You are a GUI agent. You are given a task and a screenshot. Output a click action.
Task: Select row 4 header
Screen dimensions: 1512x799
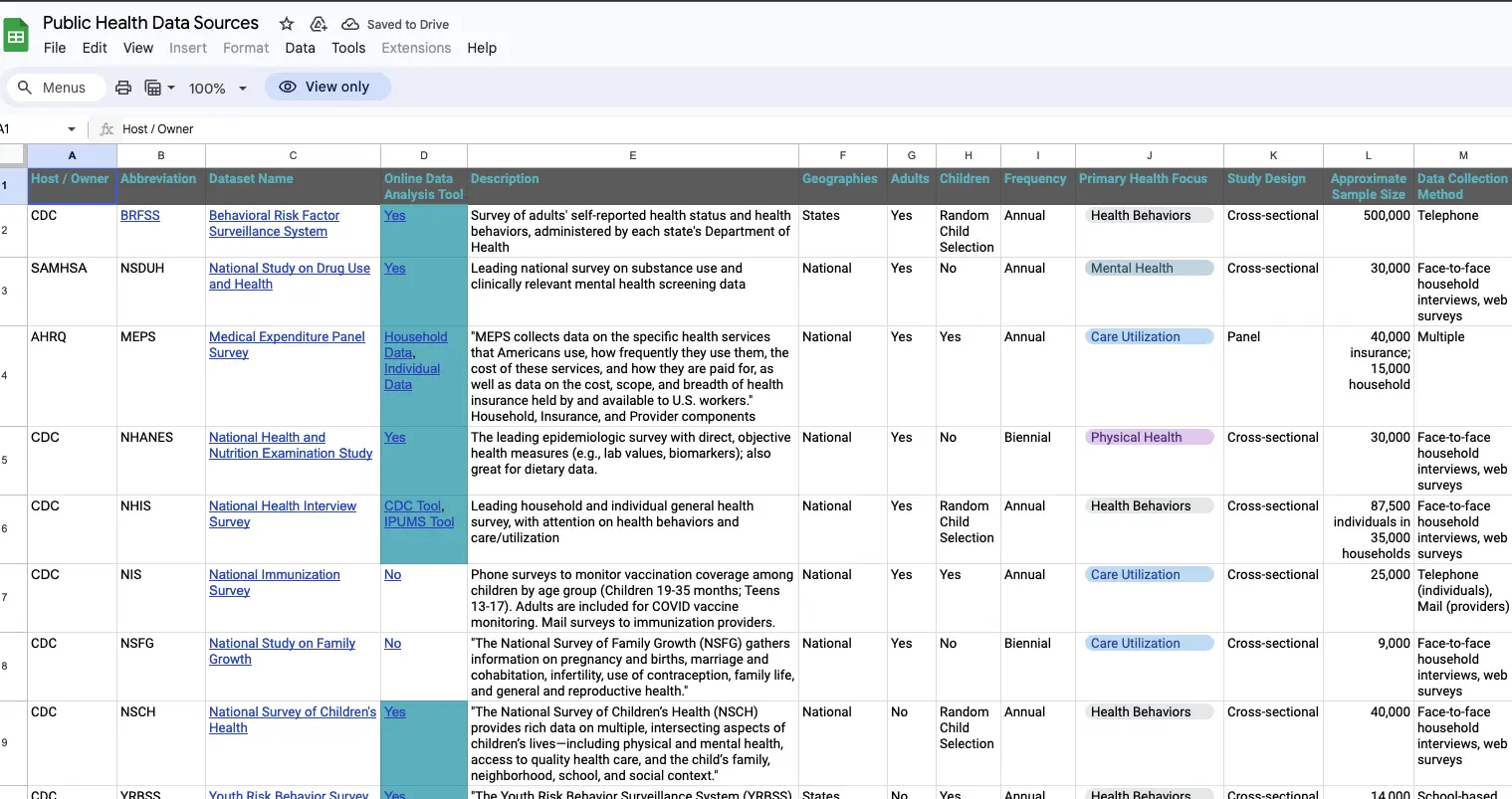pos(13,375)
